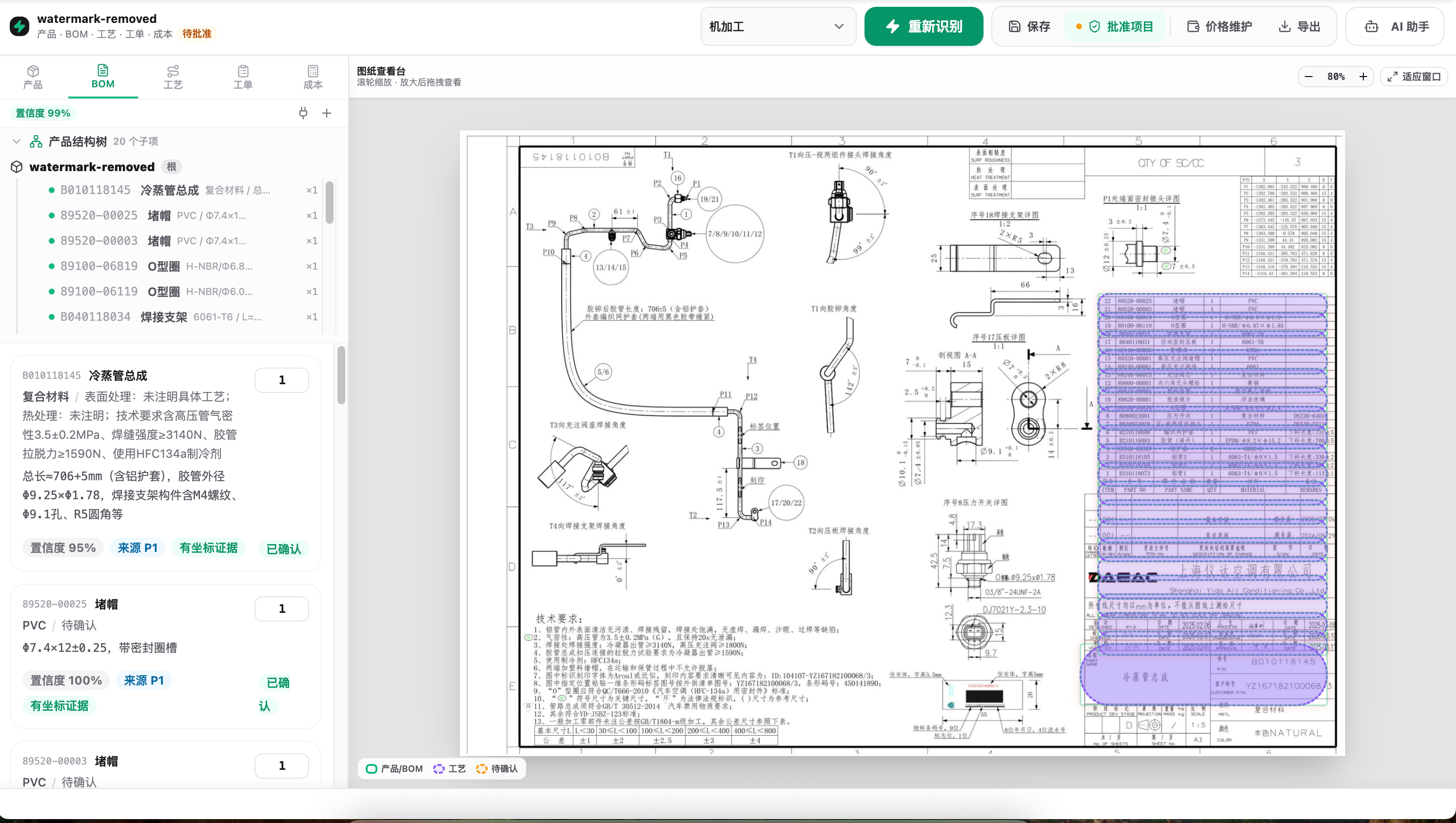Viewport: 1456px width, 823px height.
Task: Click the 导出 export button
Action: (x=1299, y=26)
